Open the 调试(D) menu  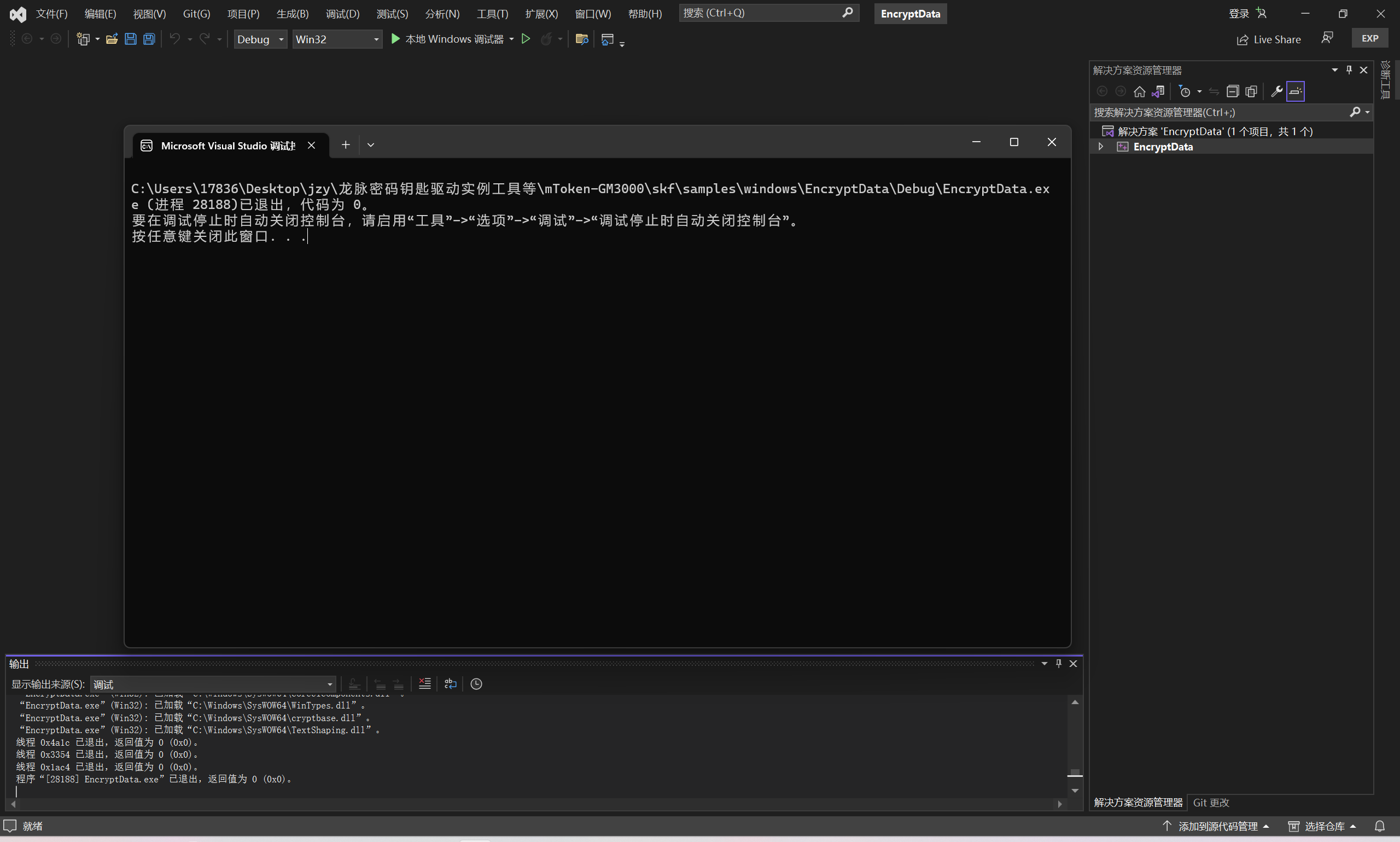[x=342, y=14]
